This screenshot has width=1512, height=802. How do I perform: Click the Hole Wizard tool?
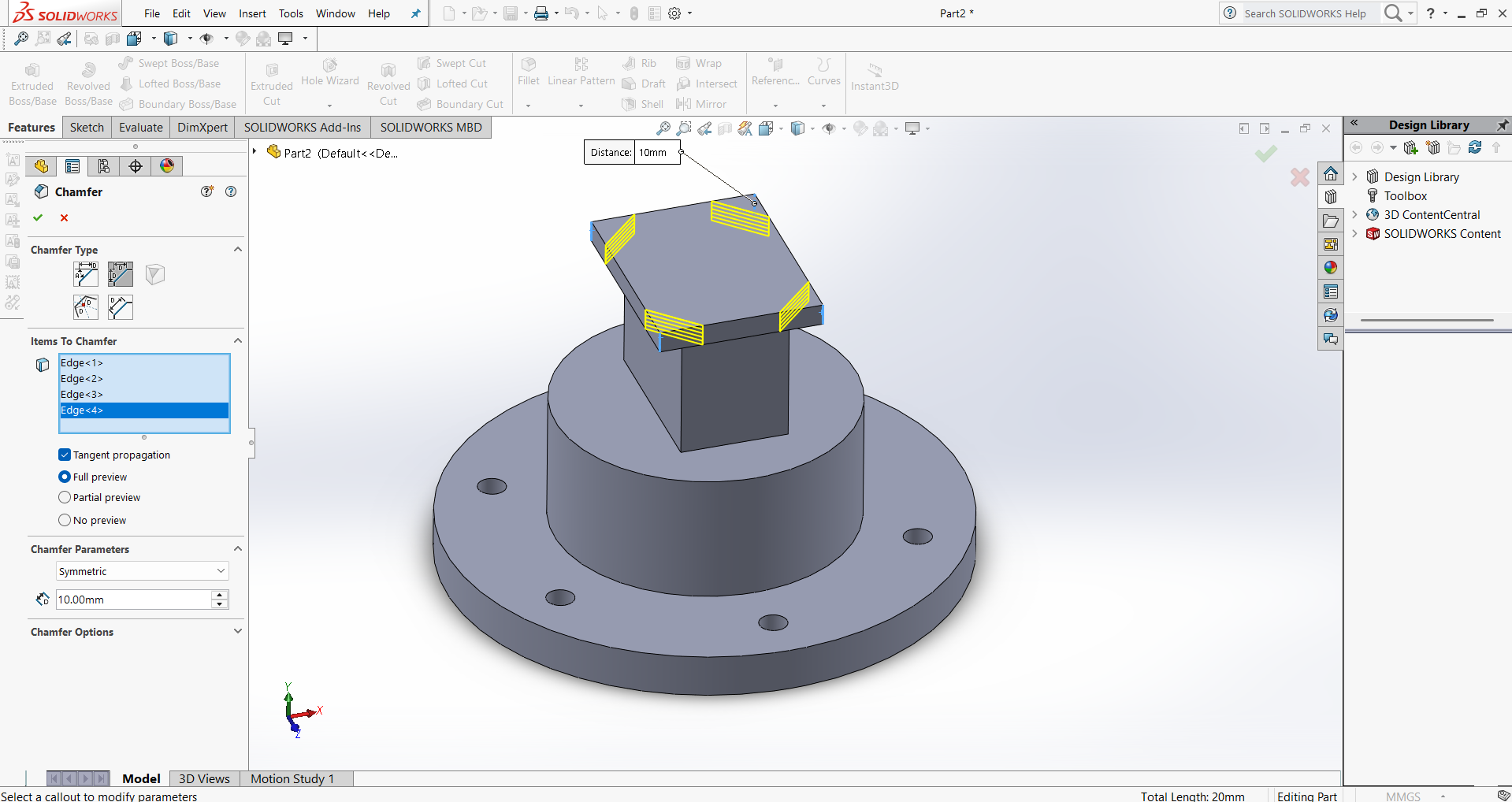329,72
